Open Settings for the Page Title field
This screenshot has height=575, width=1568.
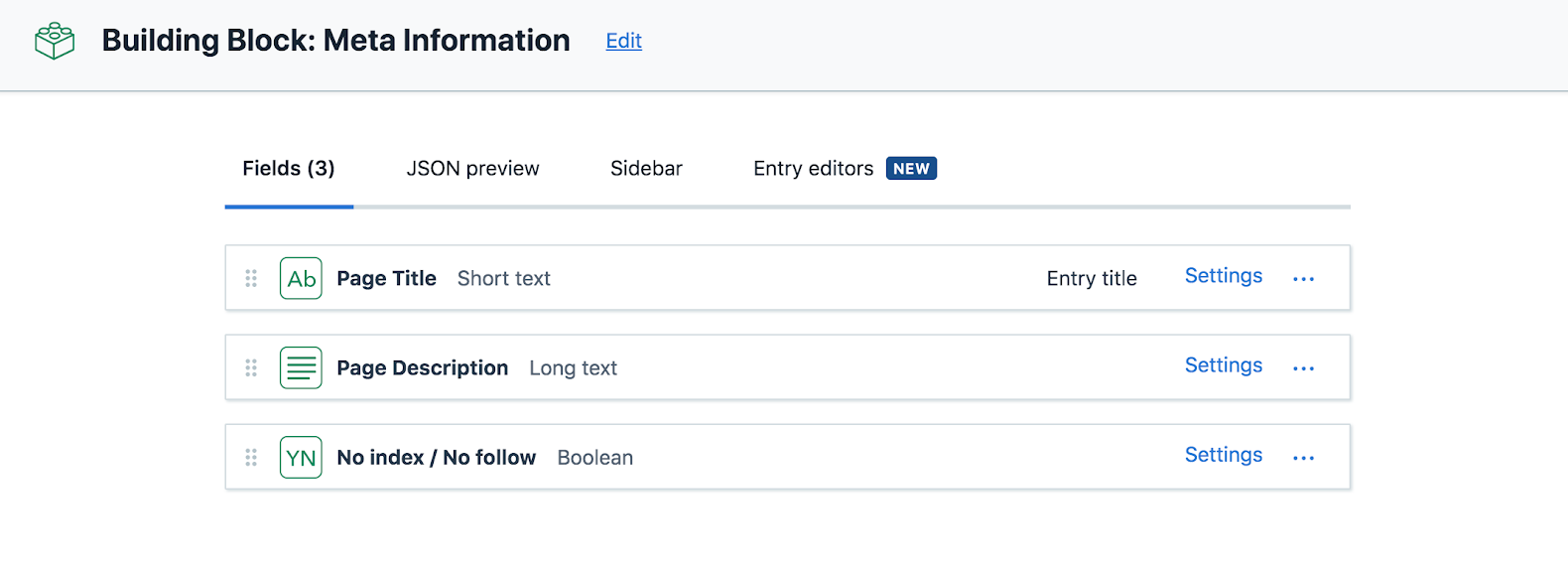(1223, 276)
